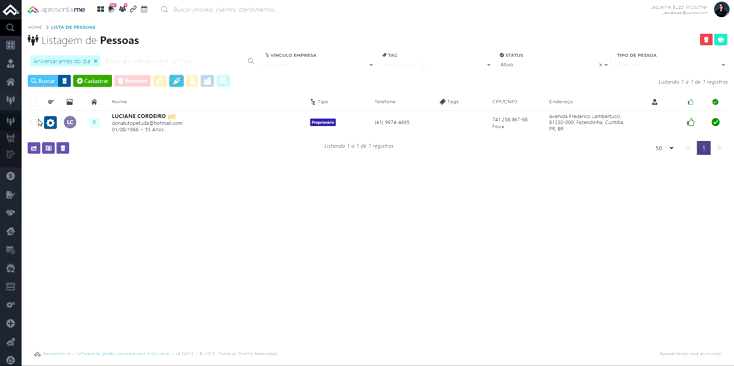Open the LUCIANE CORDEIRO name
The height and width of the screenshot is (366, 734).
click(x=139, y=116)
